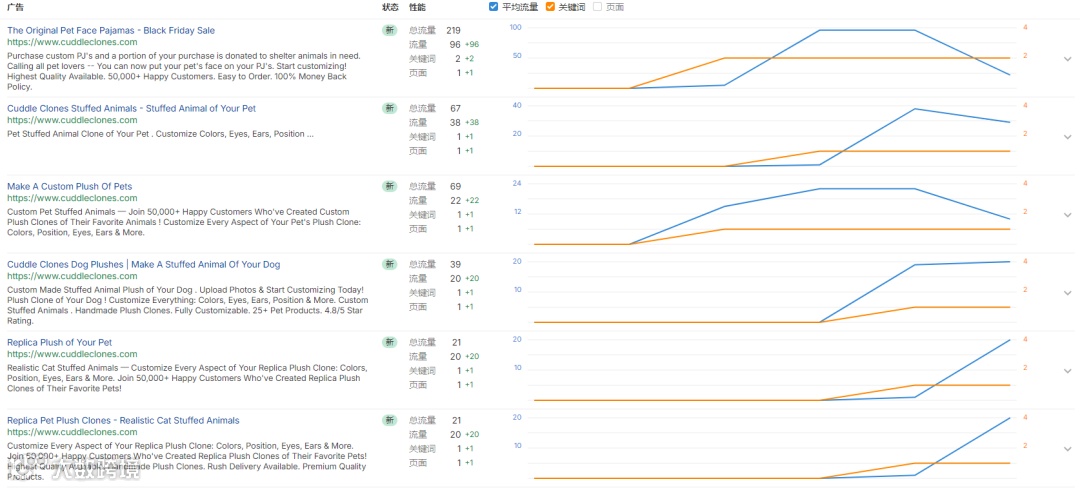The image size is (1080, 488).
Task: Select traffic value 96
Action: tap(455, 44)
